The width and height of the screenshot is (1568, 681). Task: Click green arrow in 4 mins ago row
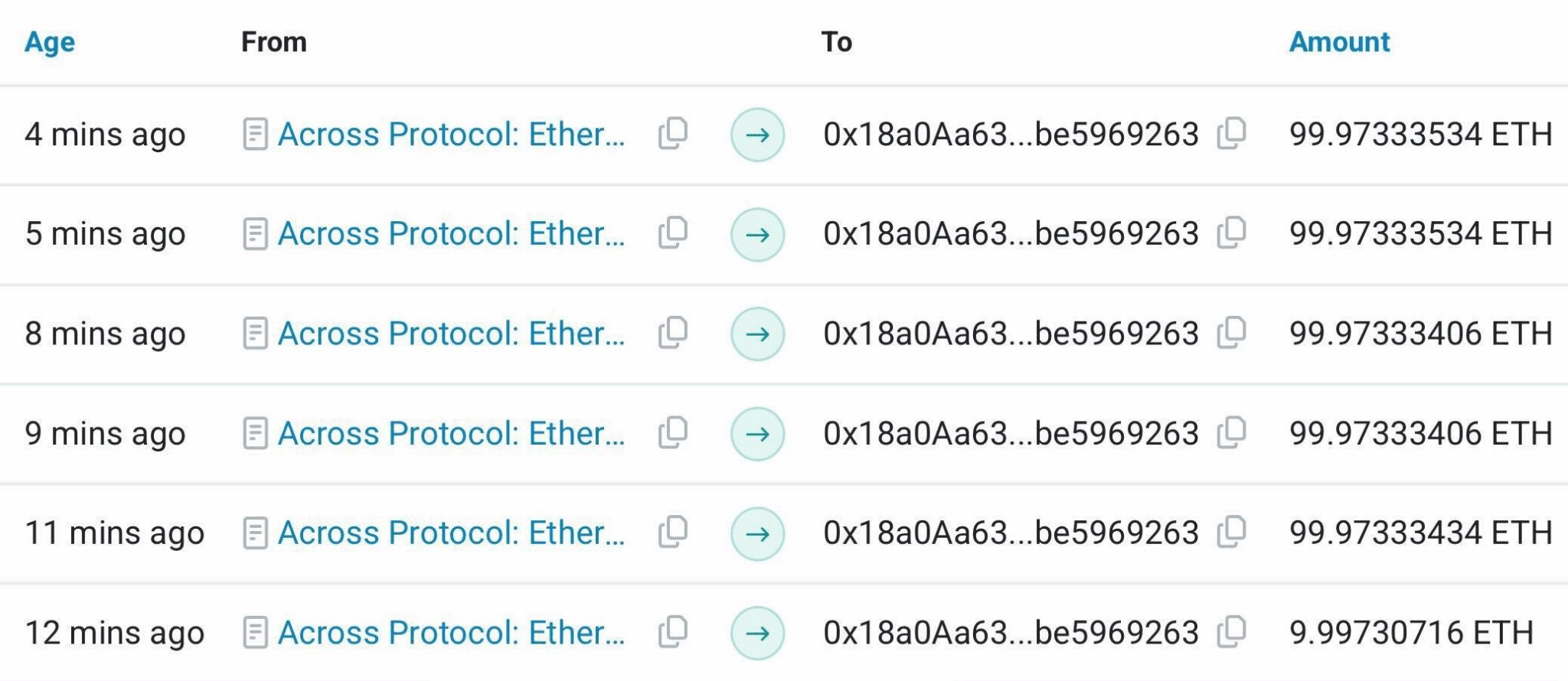tap(757, 135)
